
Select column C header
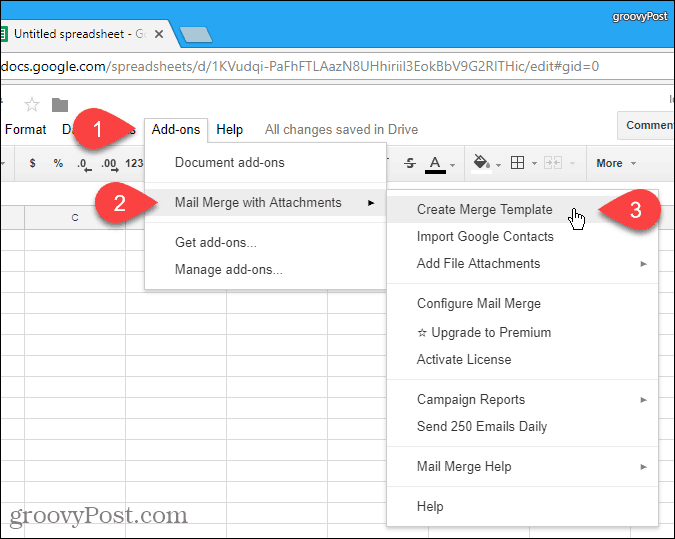pos(75,217)
